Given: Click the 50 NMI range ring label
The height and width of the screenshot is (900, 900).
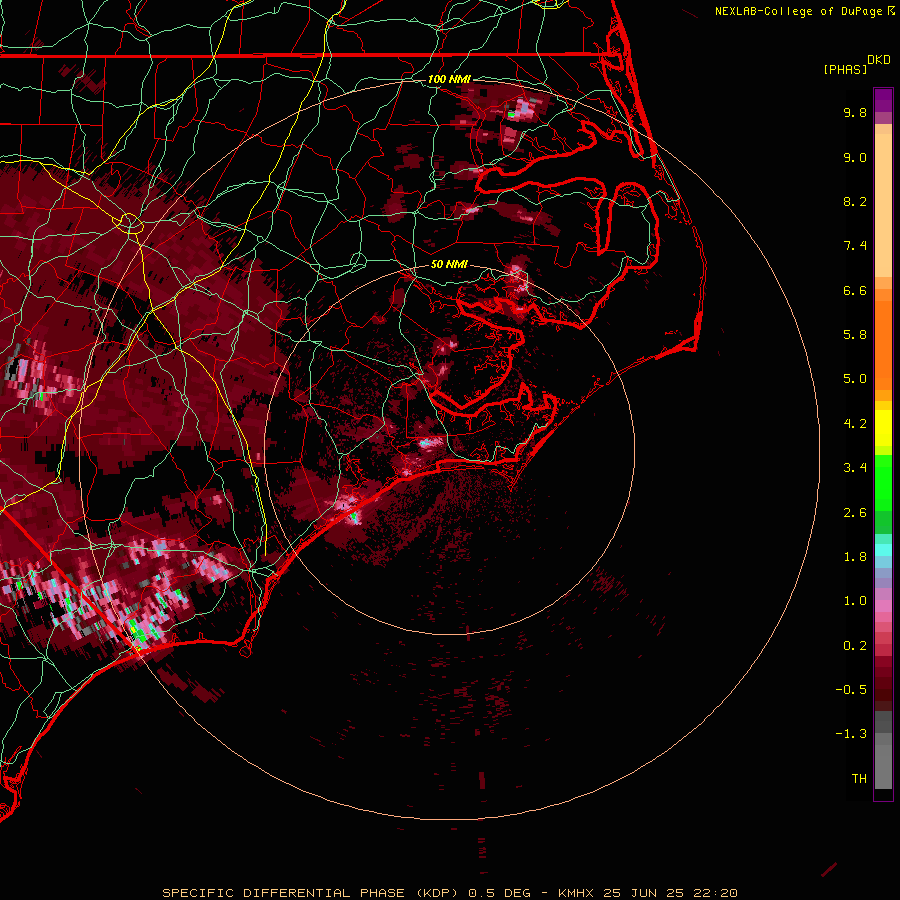Looking at the screenshot, I should tap(449, 265).
